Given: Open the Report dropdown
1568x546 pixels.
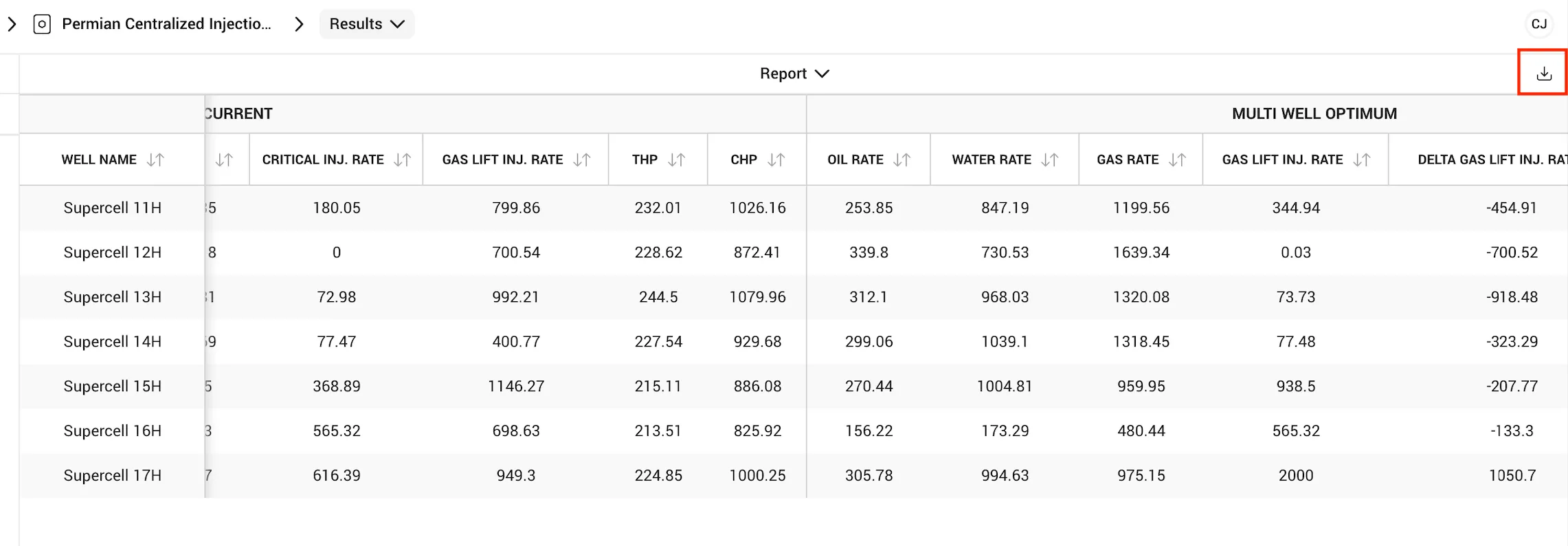Looking at the screenshot, I should pyautogui.click(x=794, y=74).
